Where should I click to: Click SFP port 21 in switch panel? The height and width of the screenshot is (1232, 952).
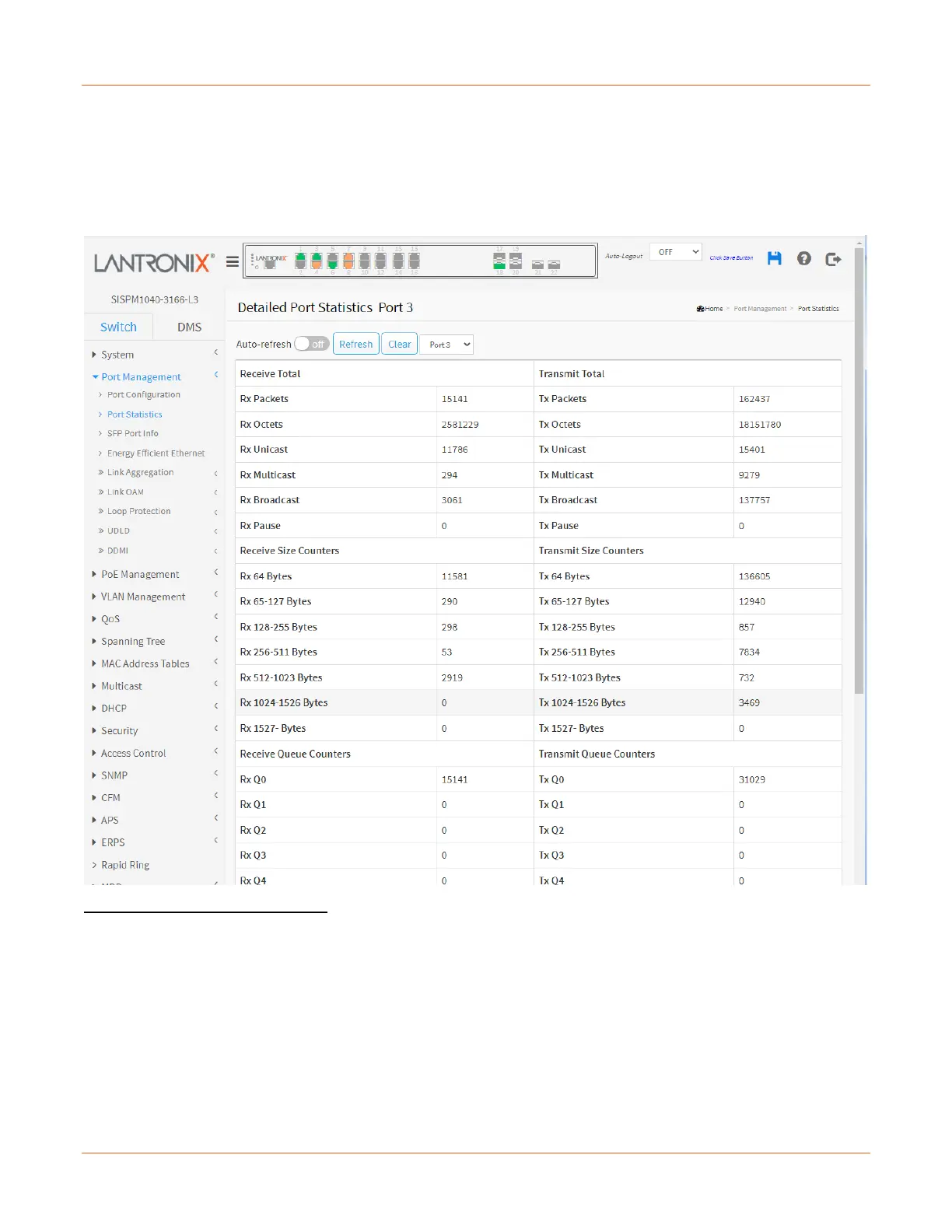click(x=537, y=265)
